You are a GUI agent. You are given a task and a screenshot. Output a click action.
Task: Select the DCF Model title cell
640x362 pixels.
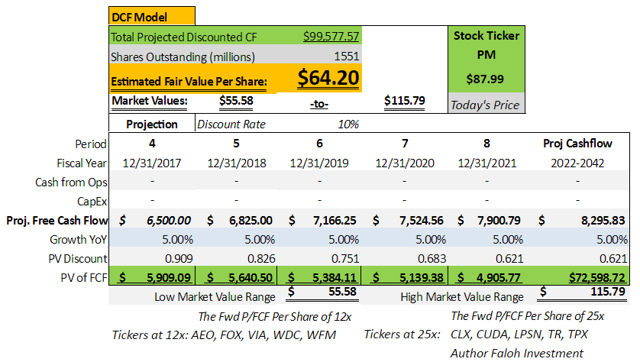(152, 16)
